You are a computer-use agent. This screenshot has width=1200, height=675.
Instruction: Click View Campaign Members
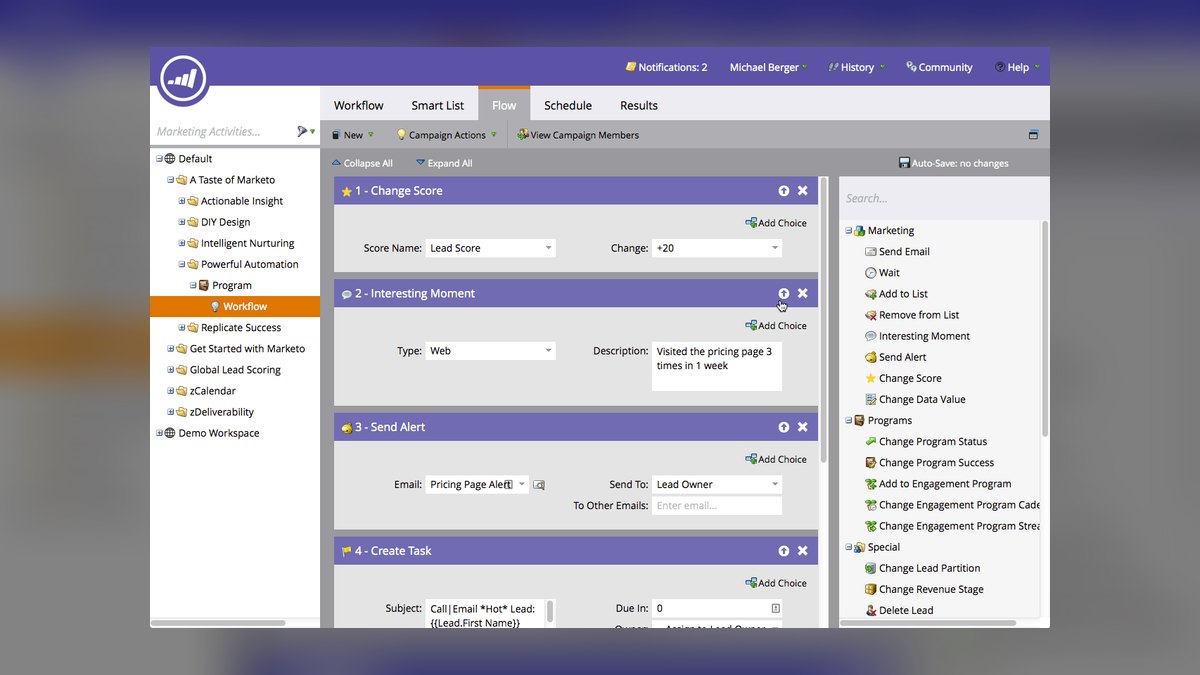coord(578,135)
